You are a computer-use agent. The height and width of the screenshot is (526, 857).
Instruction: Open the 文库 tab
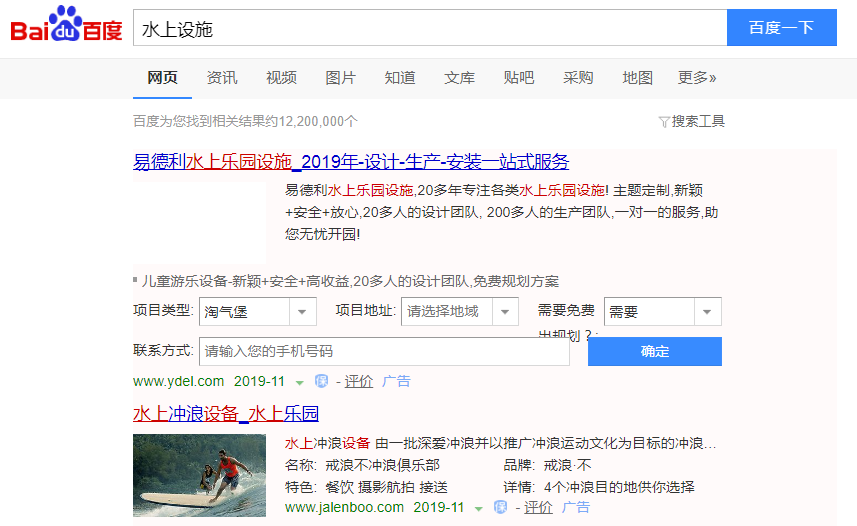point(460,78)
